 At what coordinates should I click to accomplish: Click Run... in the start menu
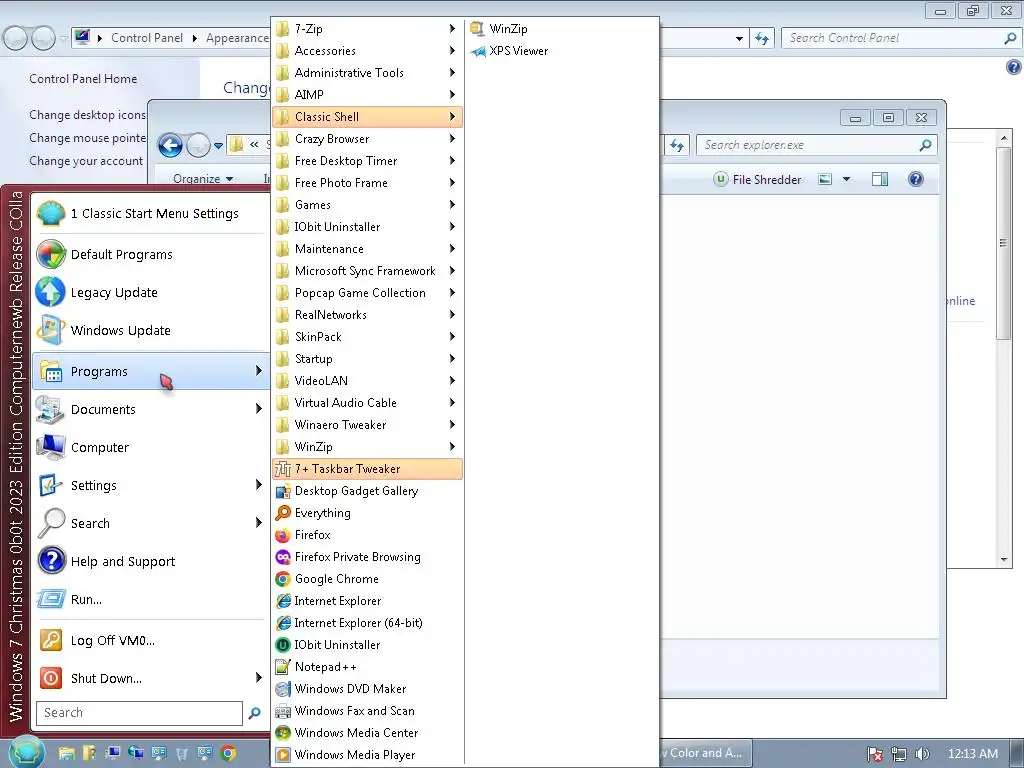[151, 599]
